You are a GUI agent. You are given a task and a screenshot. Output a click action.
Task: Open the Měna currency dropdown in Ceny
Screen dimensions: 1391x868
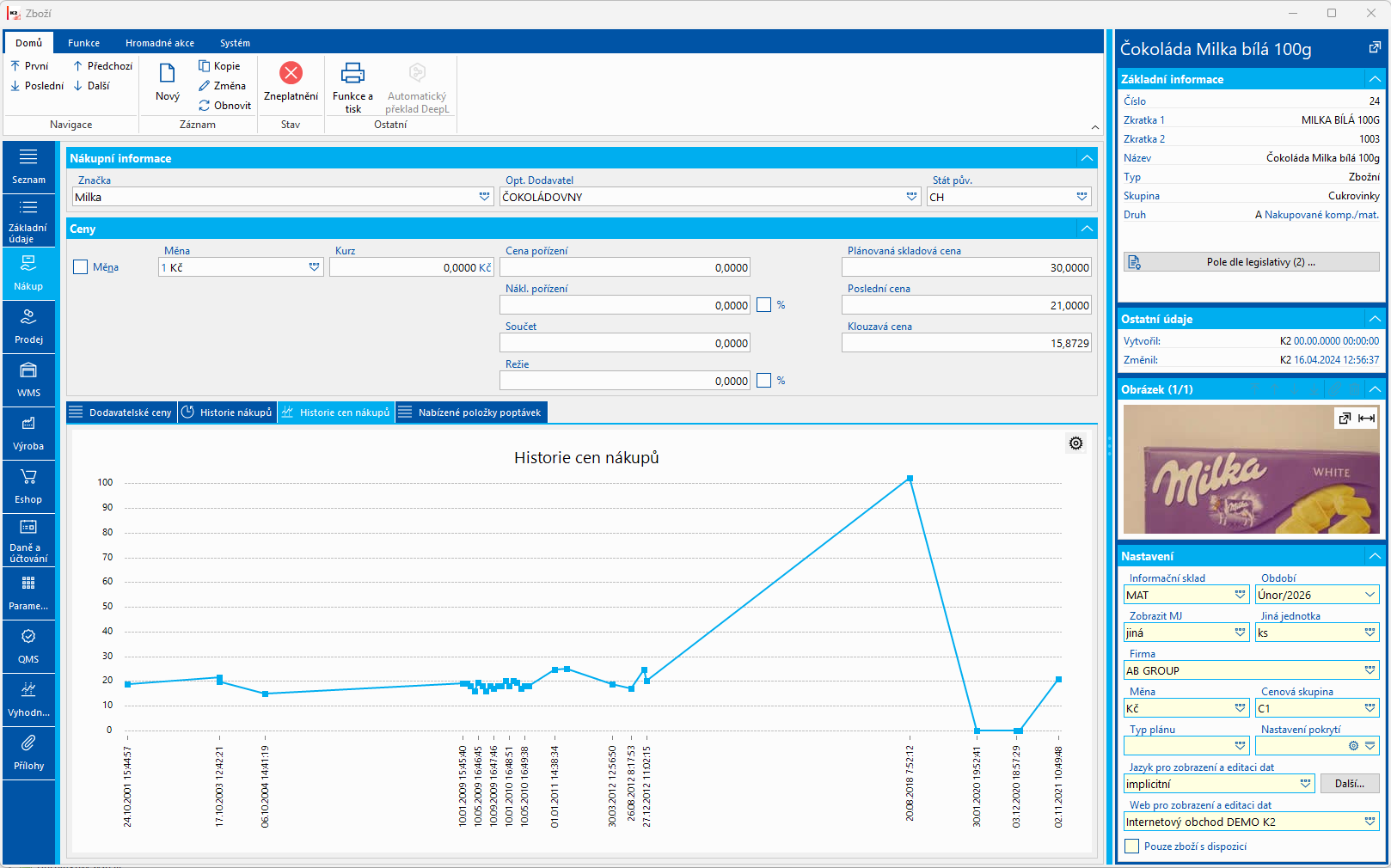315,267
